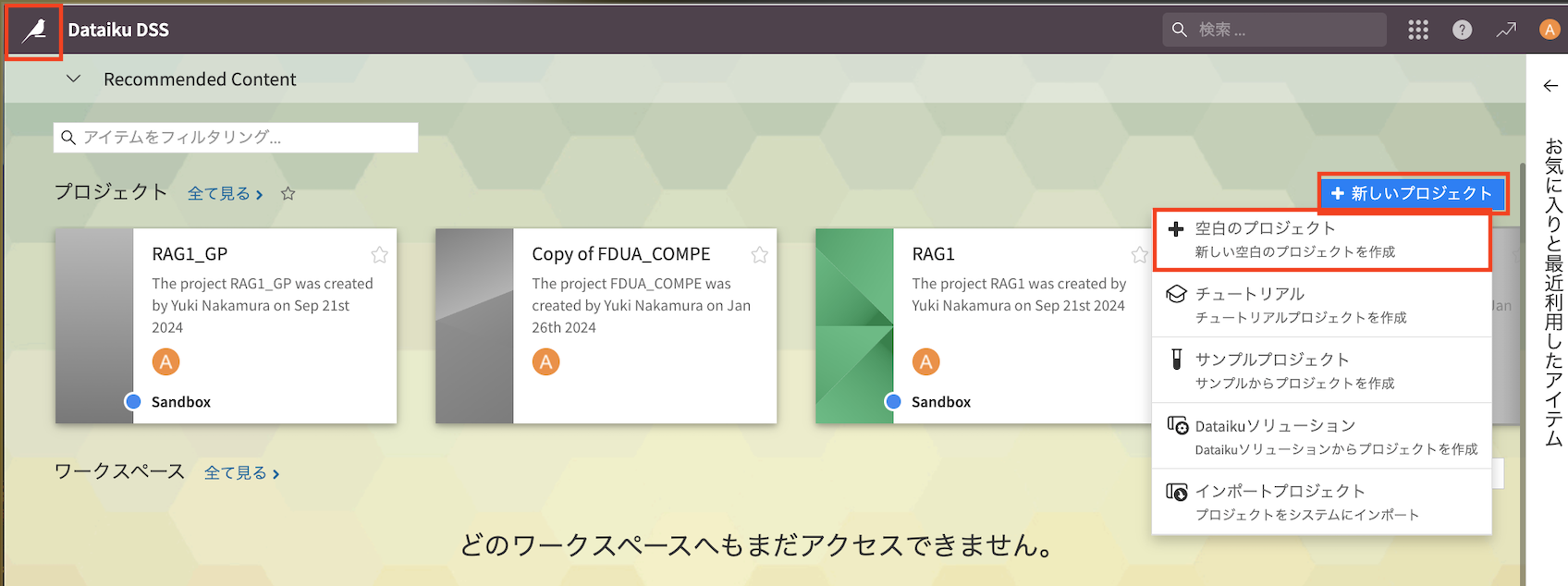
Task: Click the Sandbox label on RAG1 card
Action: coord(941,402)
